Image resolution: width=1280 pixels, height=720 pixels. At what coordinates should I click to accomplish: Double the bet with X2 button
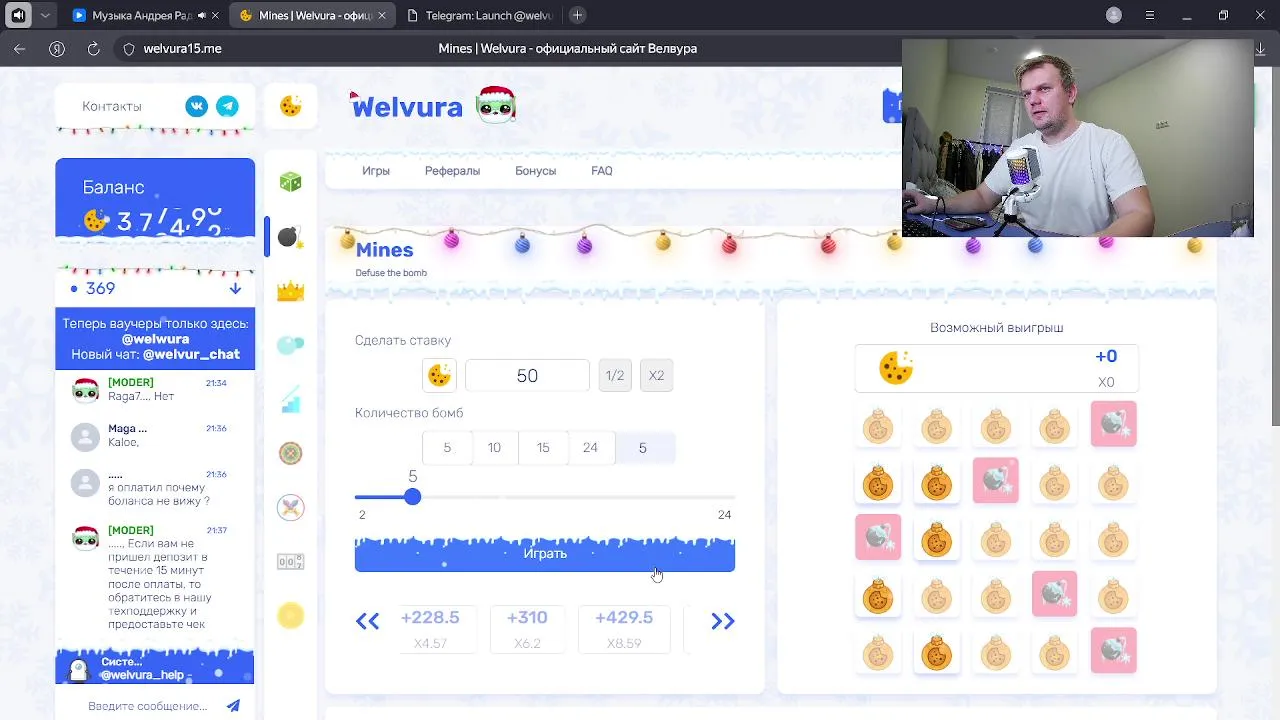click(x=656, y=375)
